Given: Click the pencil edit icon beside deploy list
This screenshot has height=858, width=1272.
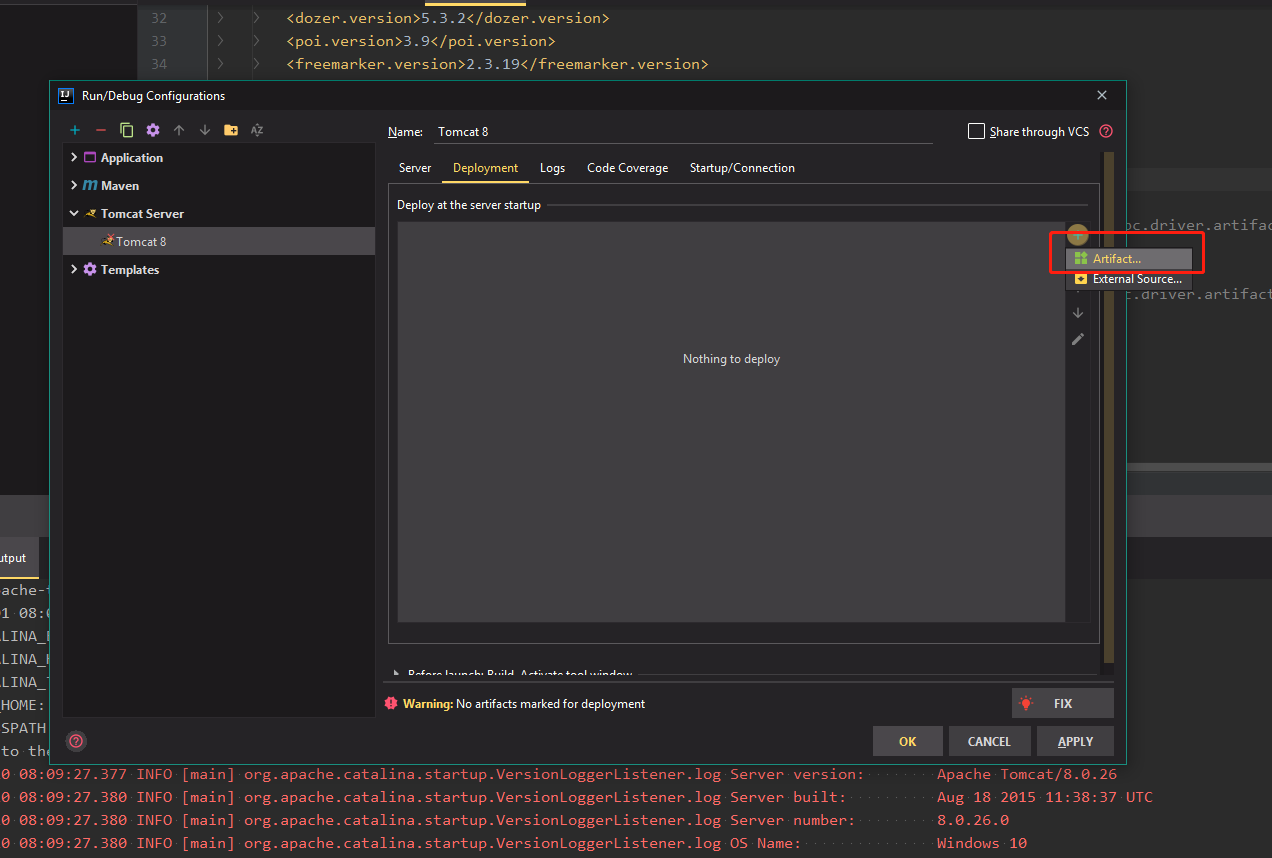Looking at the screenshot, I should click(1078, 339).
